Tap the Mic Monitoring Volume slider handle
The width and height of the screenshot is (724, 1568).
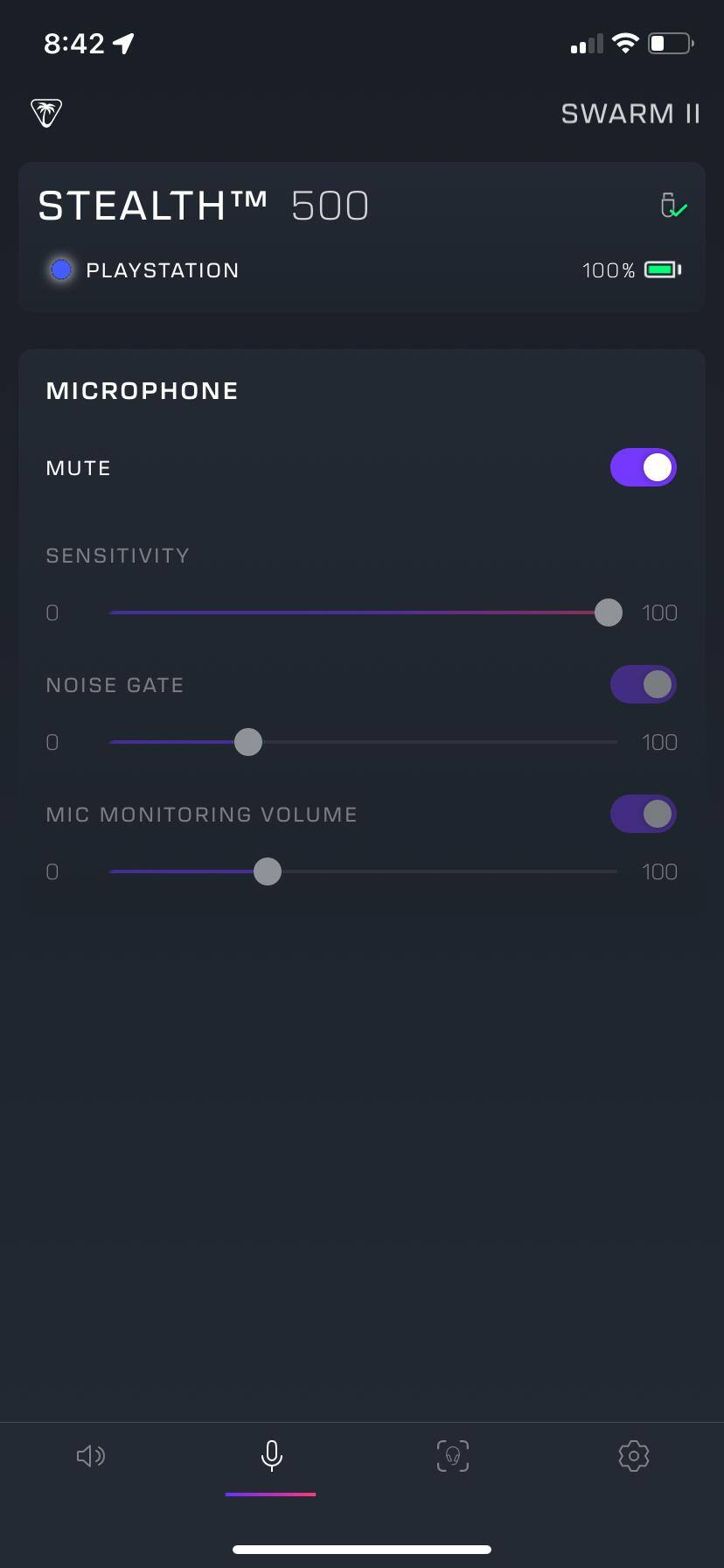pyautogui.click(x=268, y=871)
